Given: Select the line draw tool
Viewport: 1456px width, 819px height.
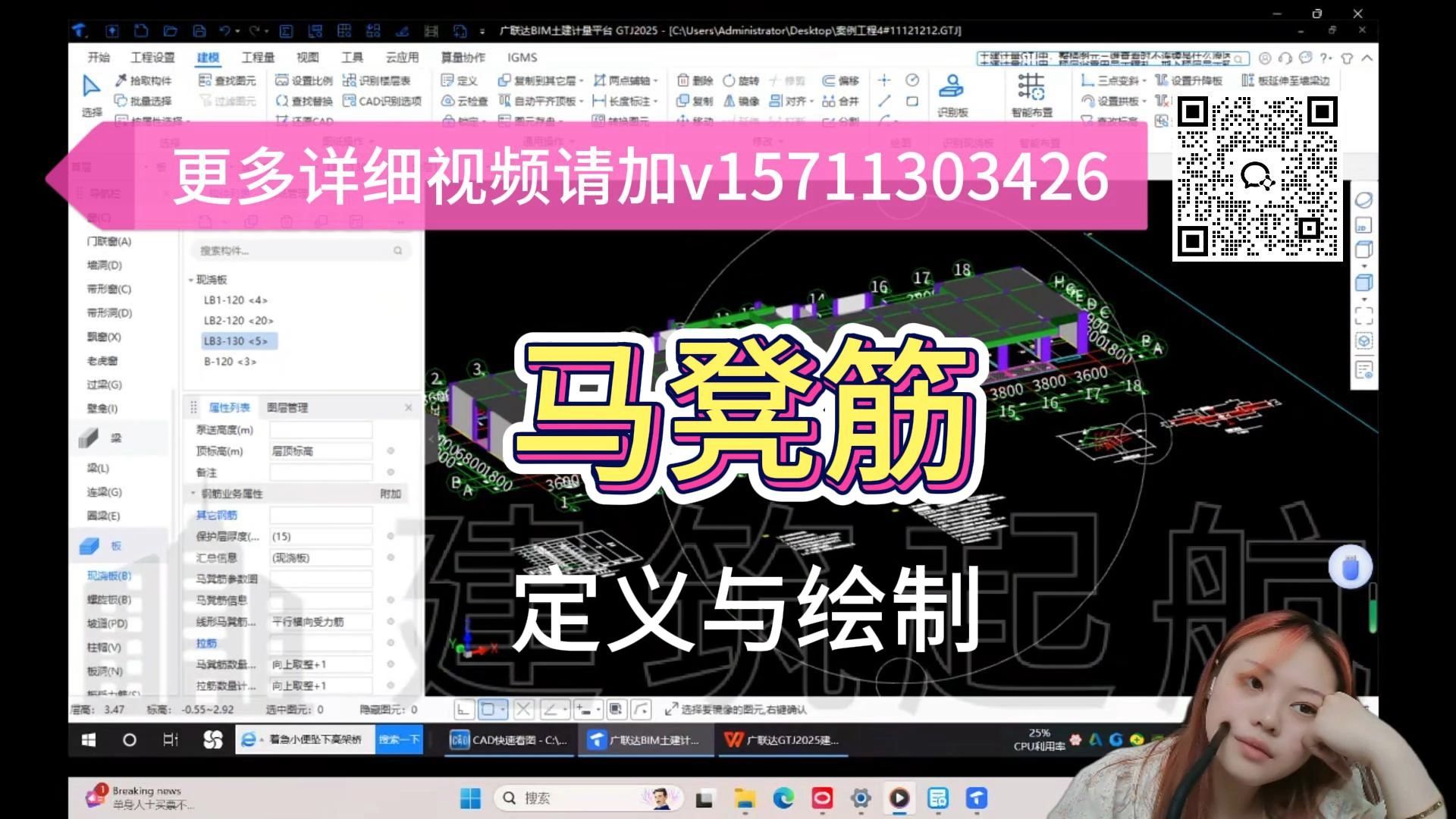Looking at the screenshot, I should pyautogui.click(x=884, y=101).
